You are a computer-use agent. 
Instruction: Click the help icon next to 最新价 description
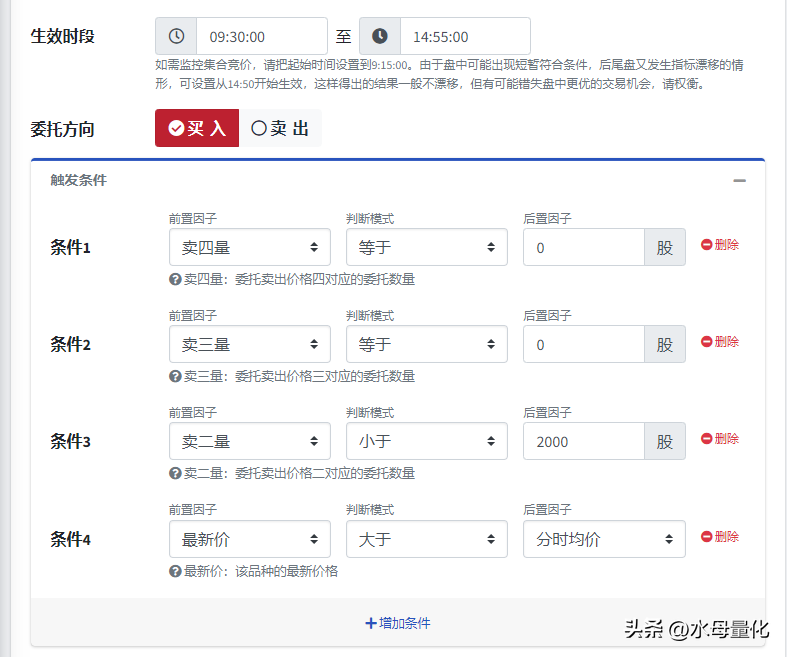pyautogui.click(x=175, y=571)
